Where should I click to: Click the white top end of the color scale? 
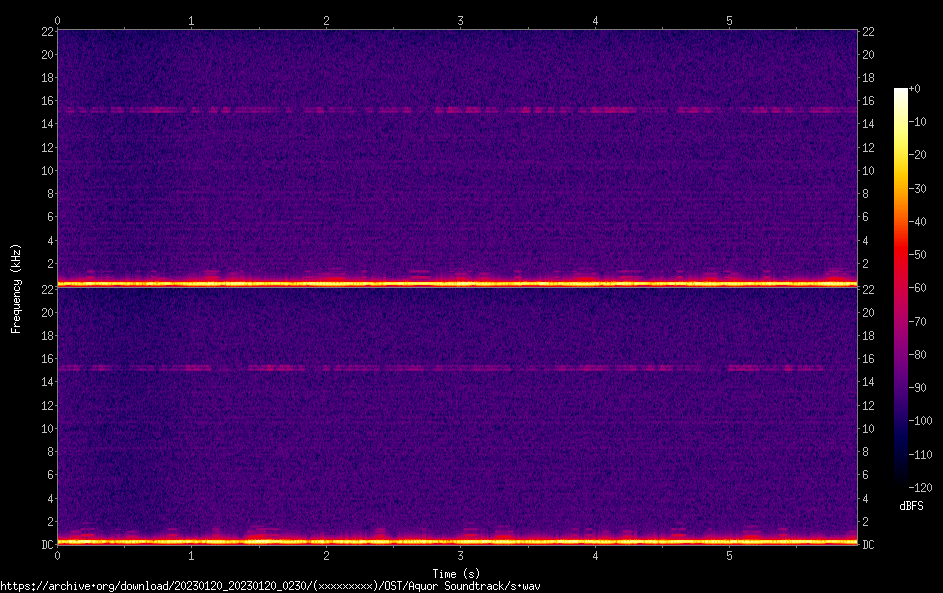point(901,93)
